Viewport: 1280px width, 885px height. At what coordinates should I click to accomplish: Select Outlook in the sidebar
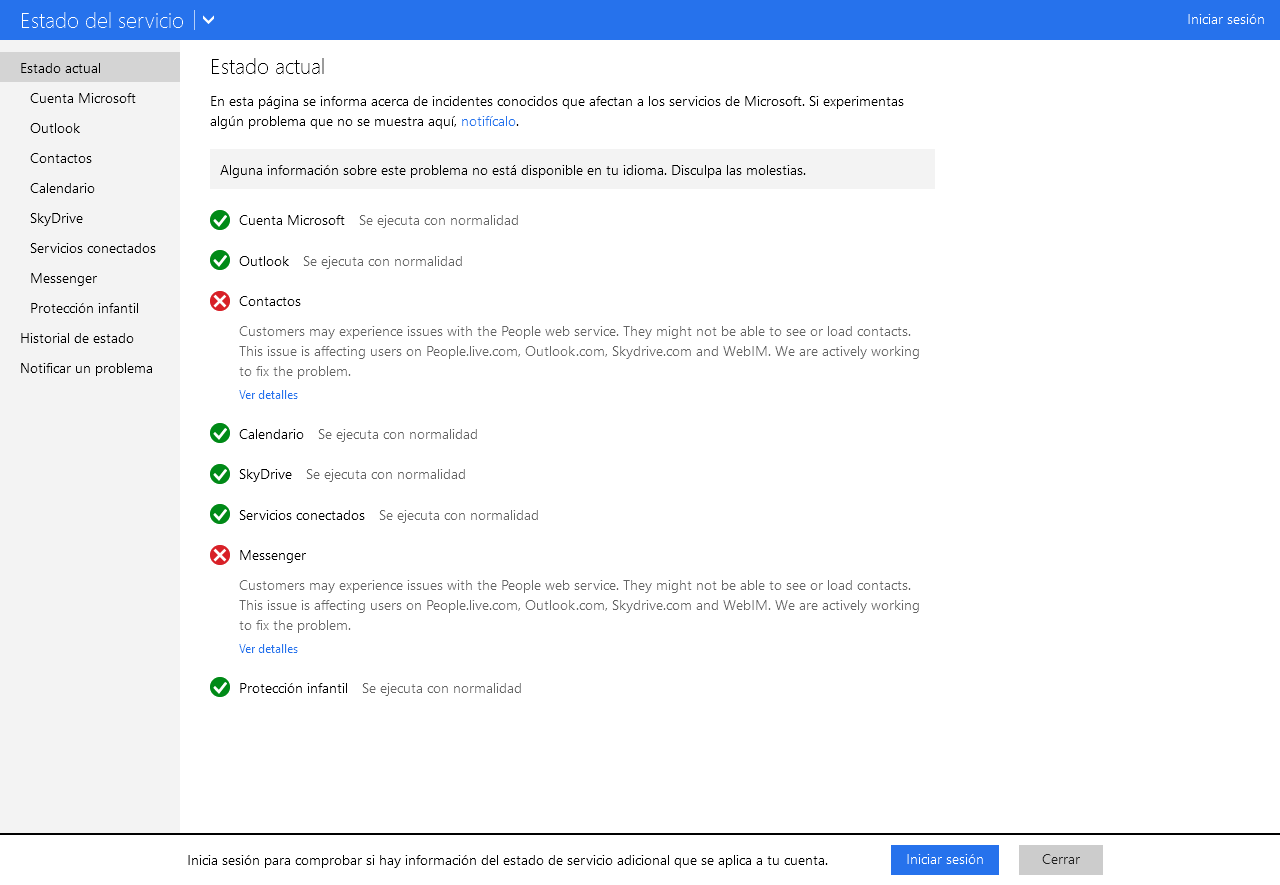(x=55, y=128)
